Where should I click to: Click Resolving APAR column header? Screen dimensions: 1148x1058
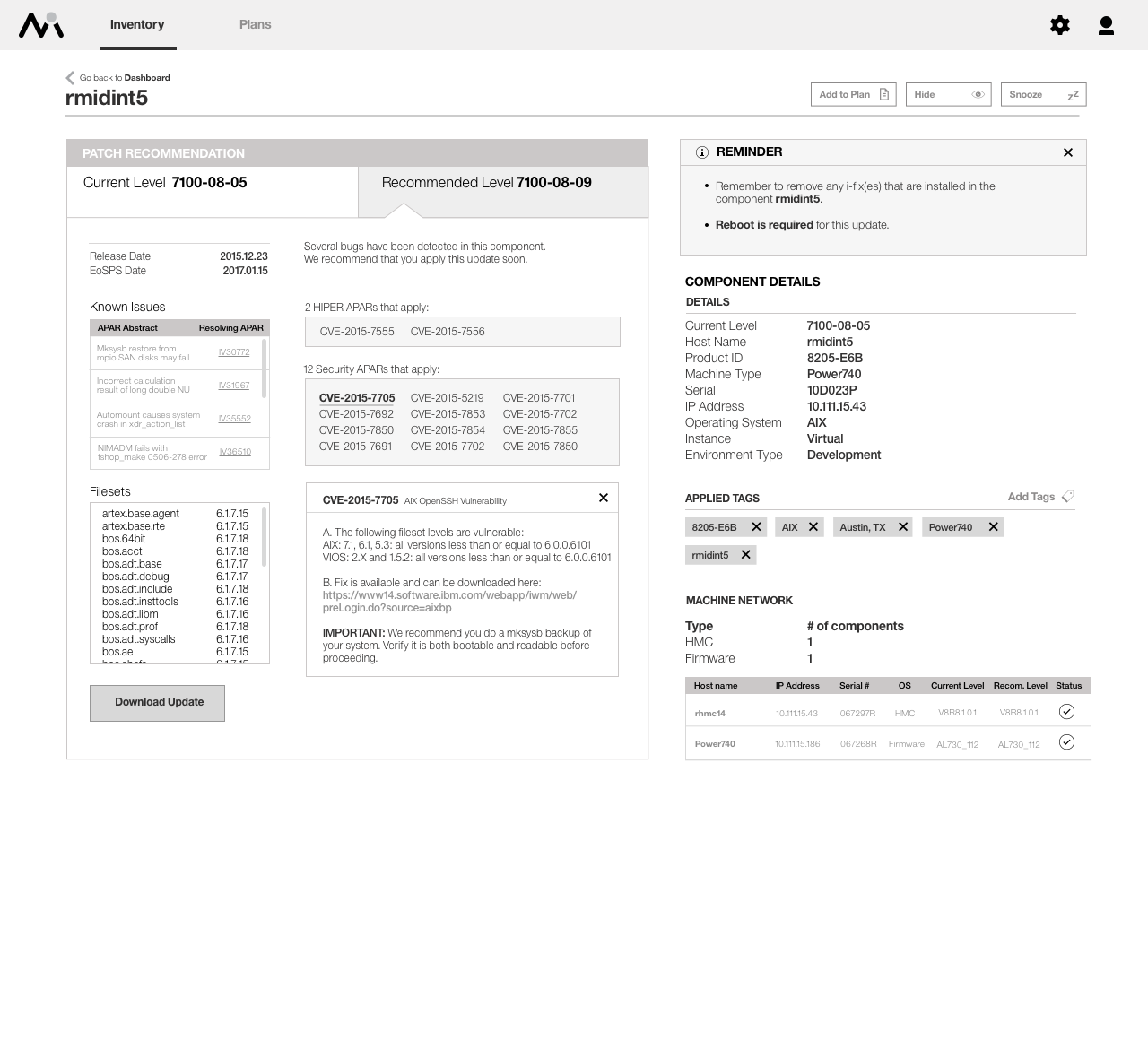(231, 328)
